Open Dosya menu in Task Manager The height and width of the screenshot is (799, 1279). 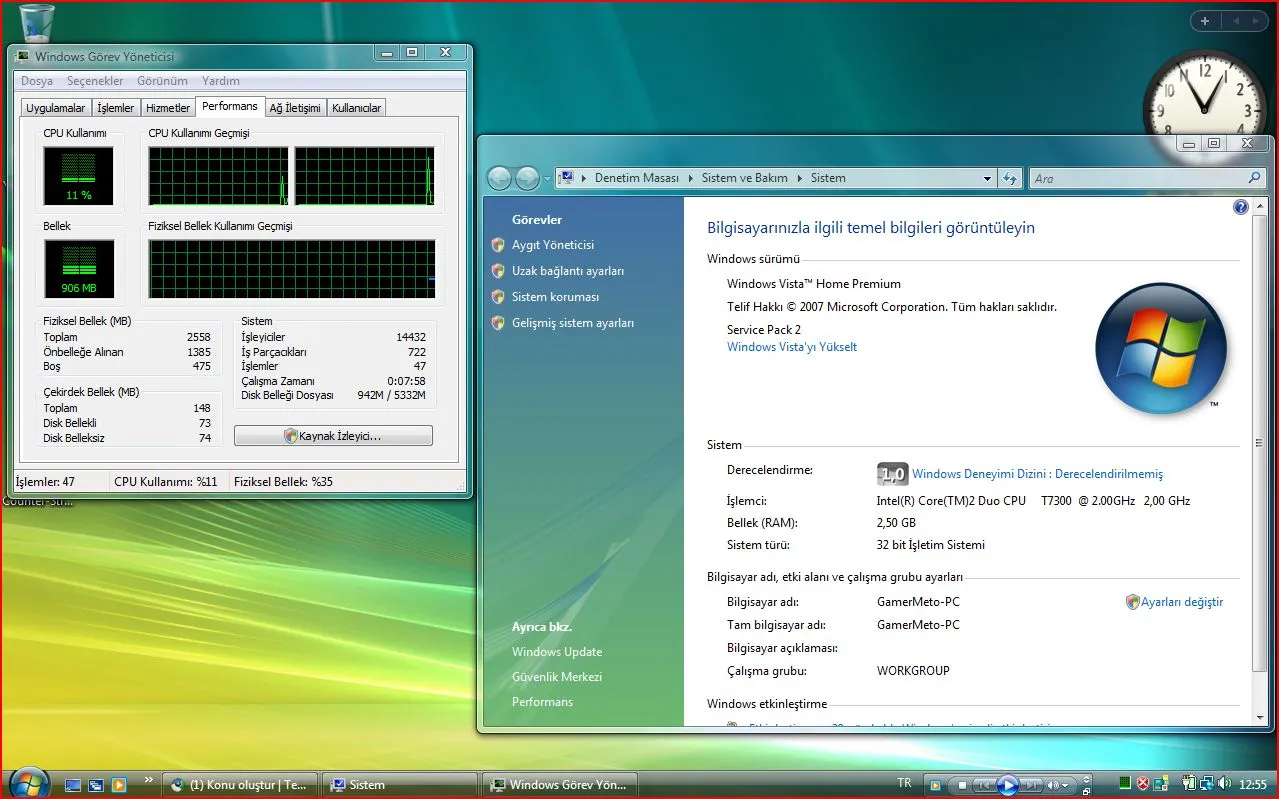pyautogui.click(x=37, y=81)
